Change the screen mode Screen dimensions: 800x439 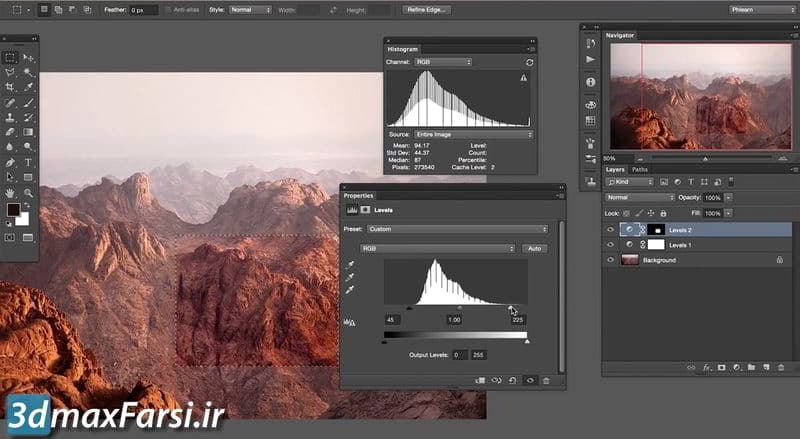pyautogui.click(x=28, y=237)
